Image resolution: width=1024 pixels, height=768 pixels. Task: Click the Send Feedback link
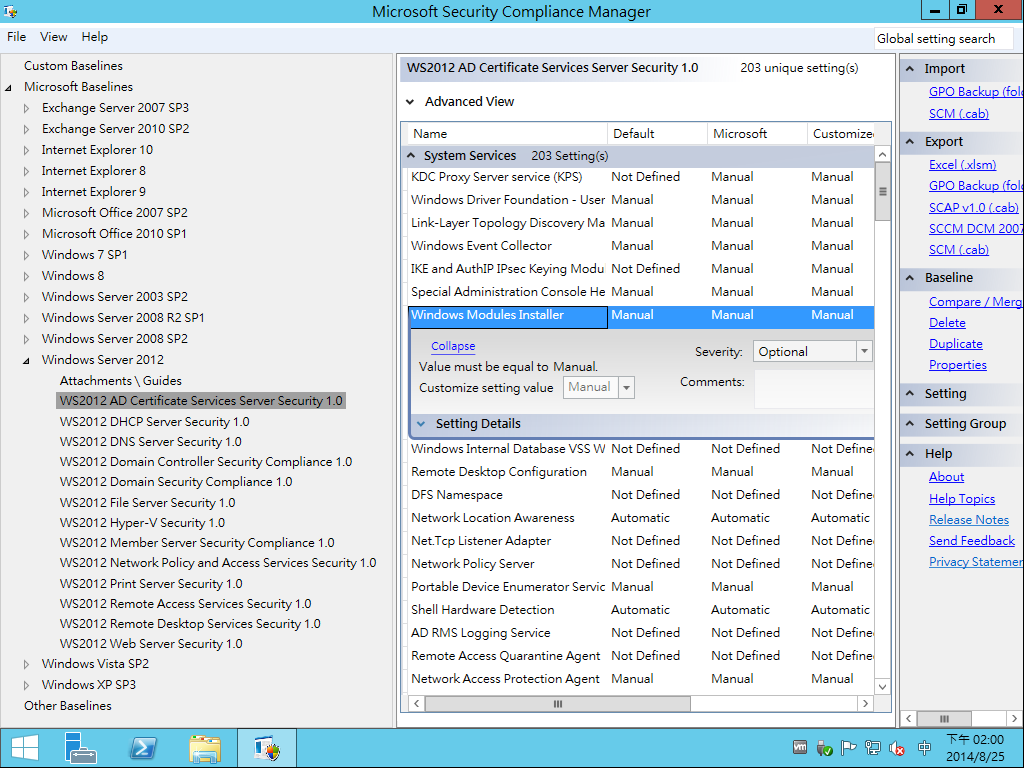coord(972,541)
